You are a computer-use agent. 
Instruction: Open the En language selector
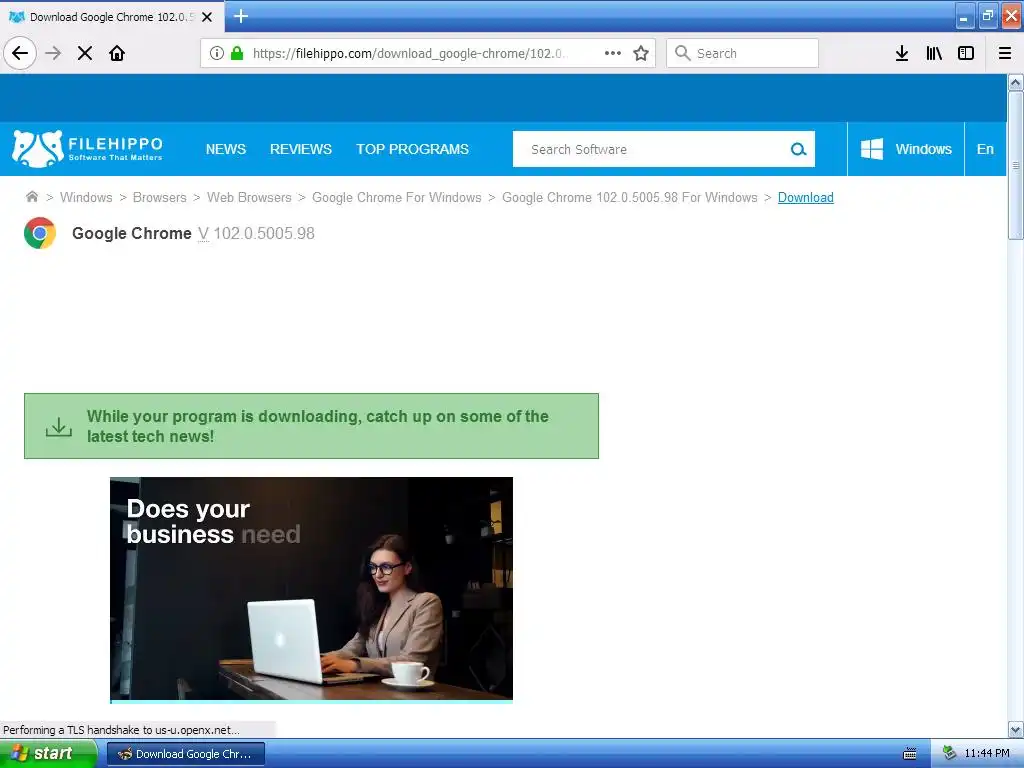click(985, 149)
